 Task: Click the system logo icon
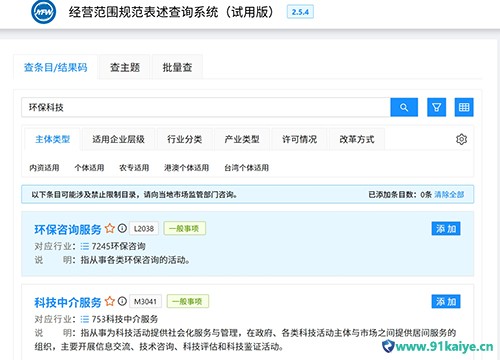pyautogui.click(x=44, y=12)
